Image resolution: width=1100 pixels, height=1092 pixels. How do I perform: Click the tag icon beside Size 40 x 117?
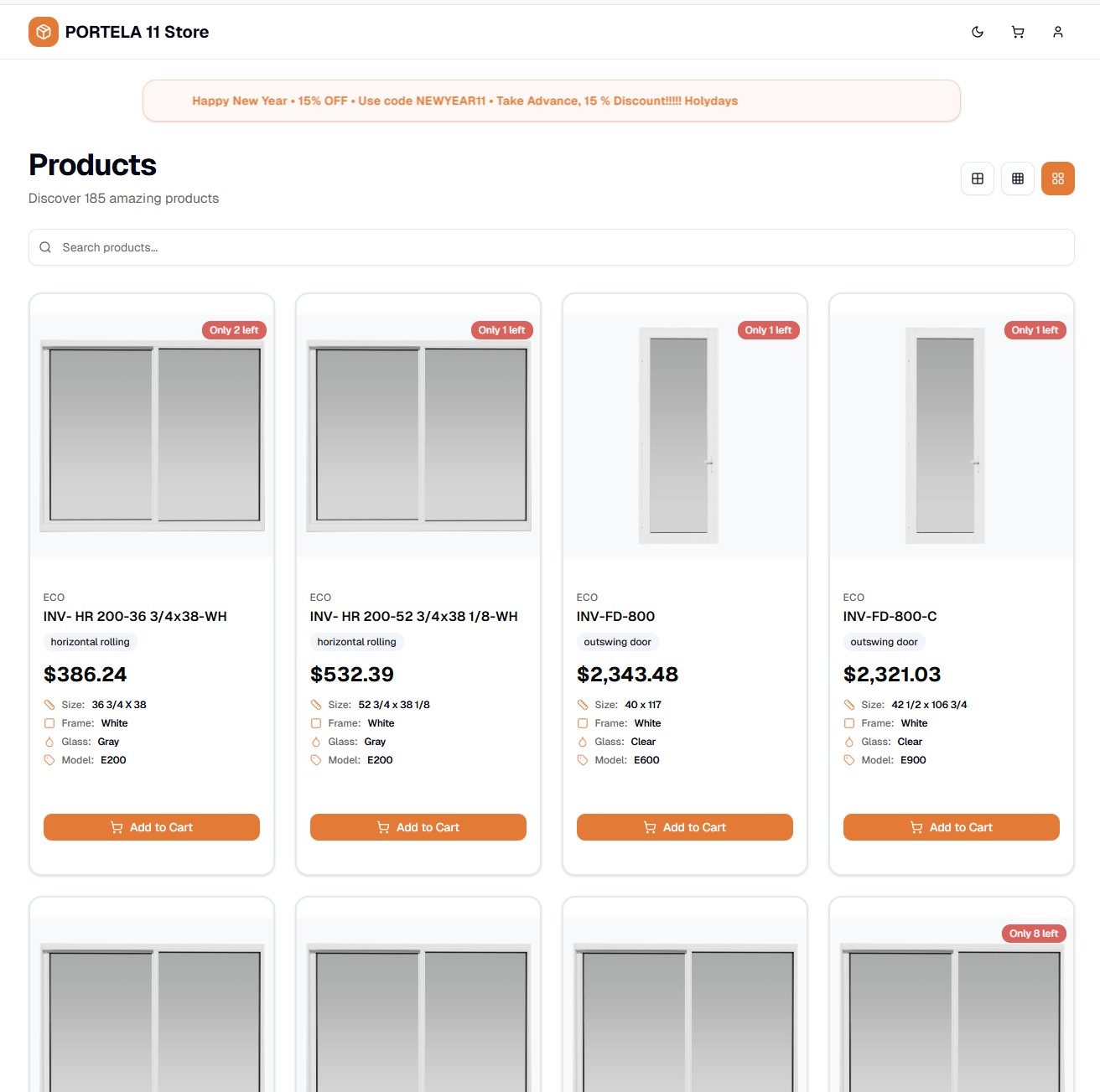[583, 704]
